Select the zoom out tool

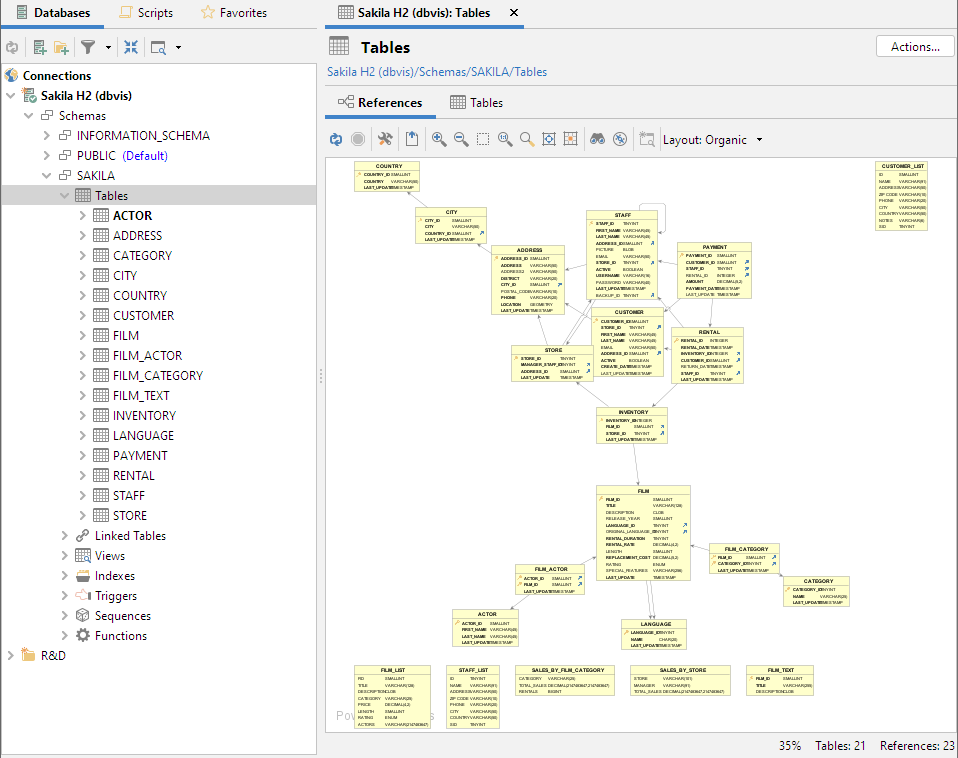coord(460,139)
